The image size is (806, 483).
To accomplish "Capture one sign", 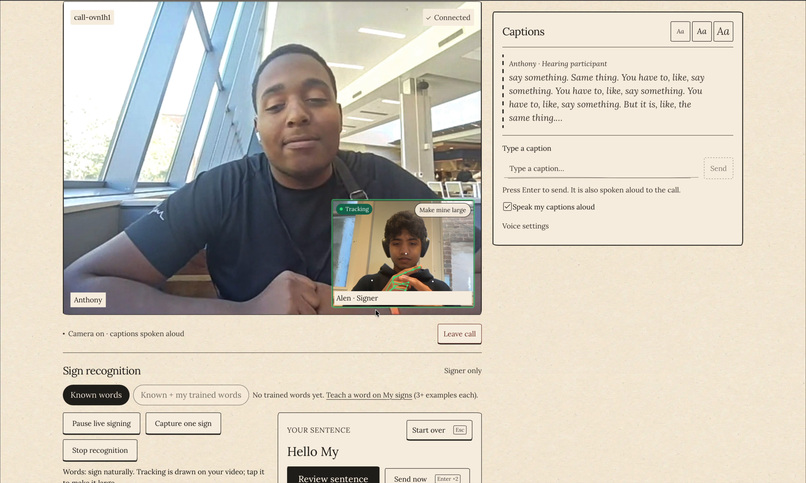I will click(183, 423).
